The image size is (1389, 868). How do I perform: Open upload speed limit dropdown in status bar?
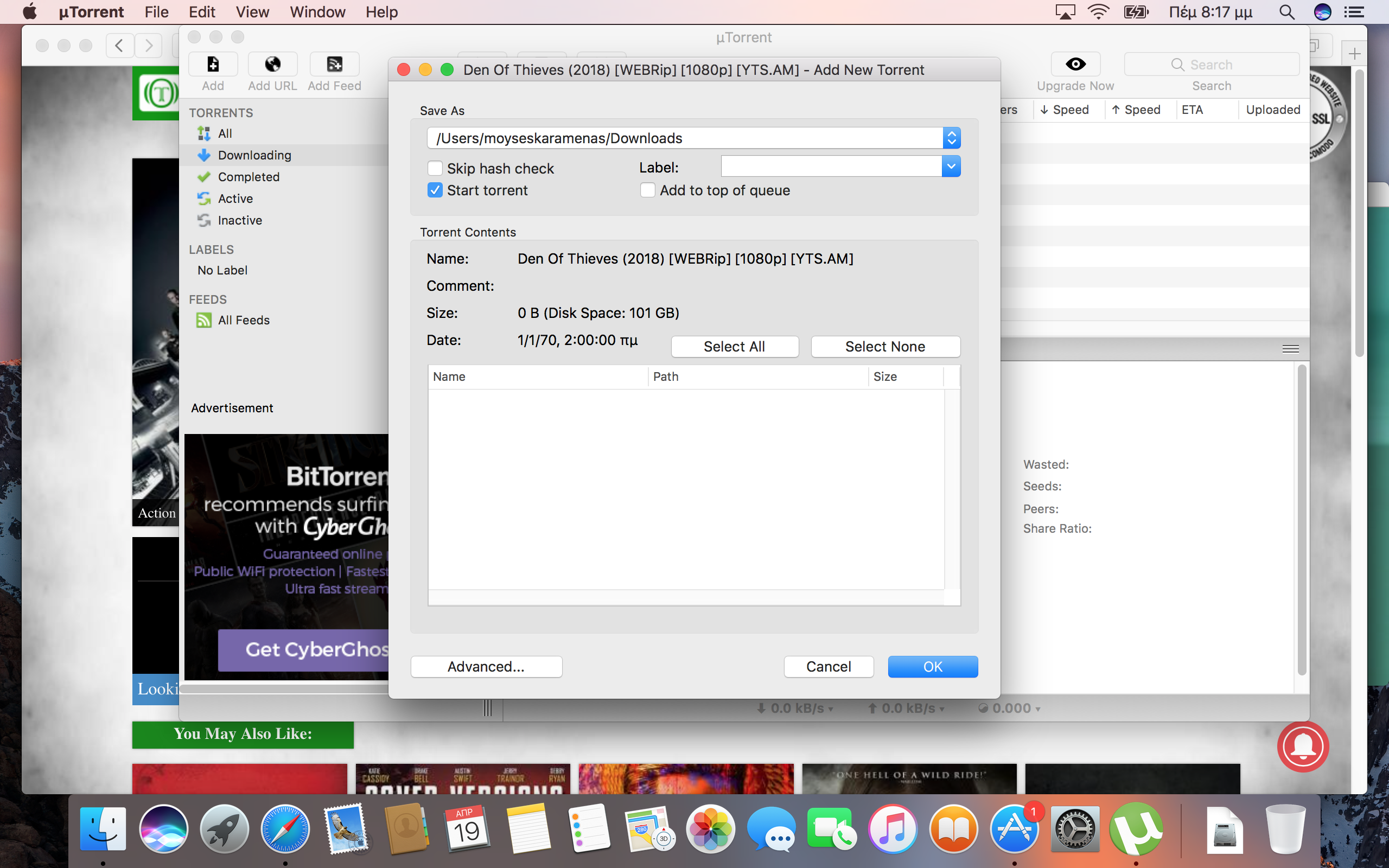[907, 709]
